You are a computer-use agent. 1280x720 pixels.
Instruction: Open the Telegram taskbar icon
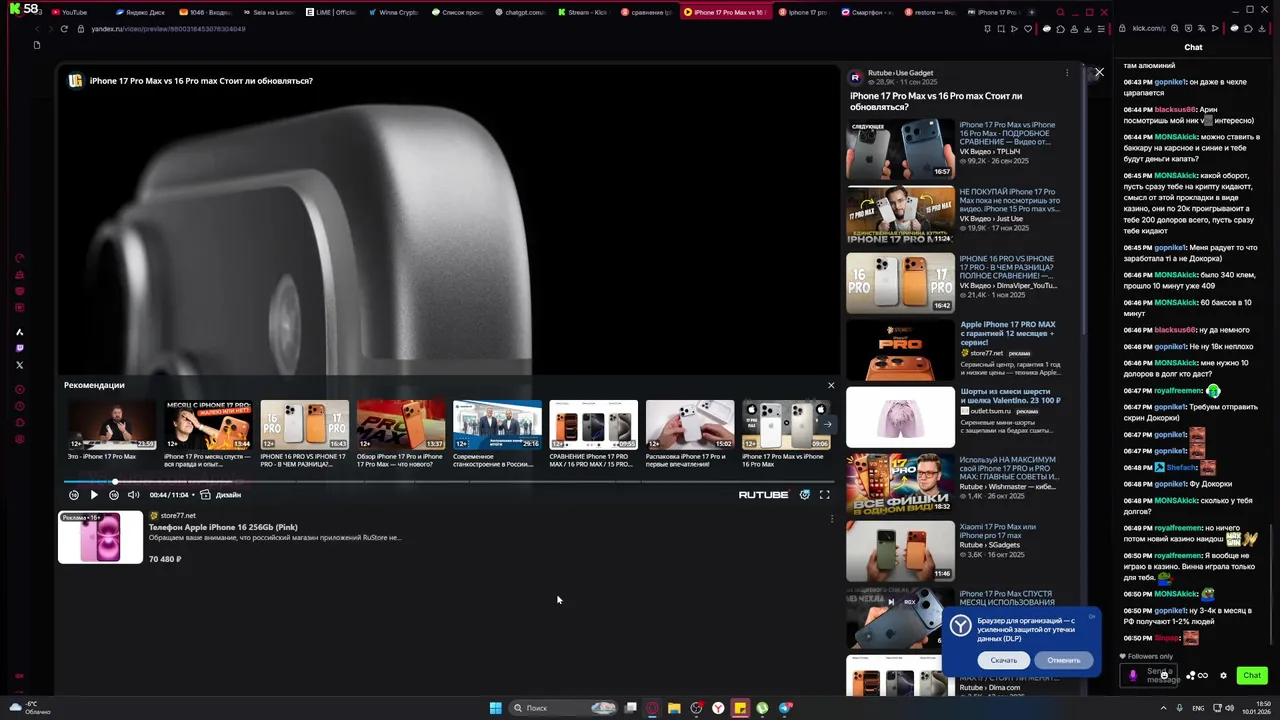(785, 708)
